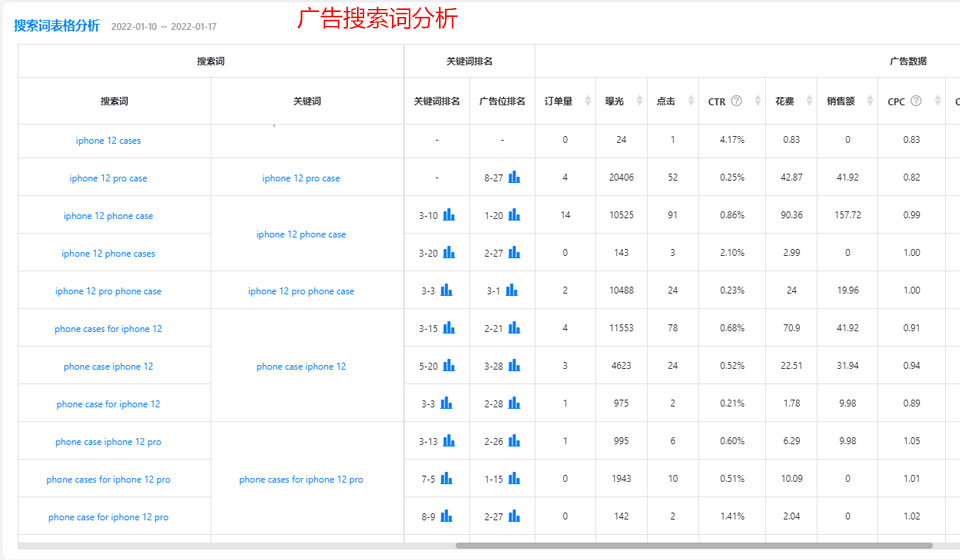Open keyword rank chart 3-15 for phone cases for iphone 12

[449, 327]
